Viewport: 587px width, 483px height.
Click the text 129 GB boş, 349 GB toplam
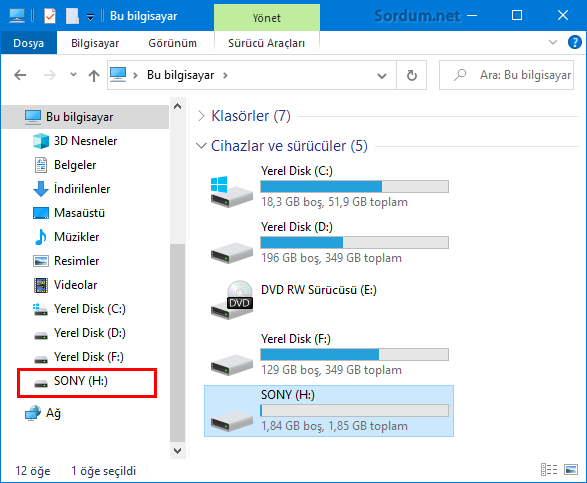tap(331, 370)
